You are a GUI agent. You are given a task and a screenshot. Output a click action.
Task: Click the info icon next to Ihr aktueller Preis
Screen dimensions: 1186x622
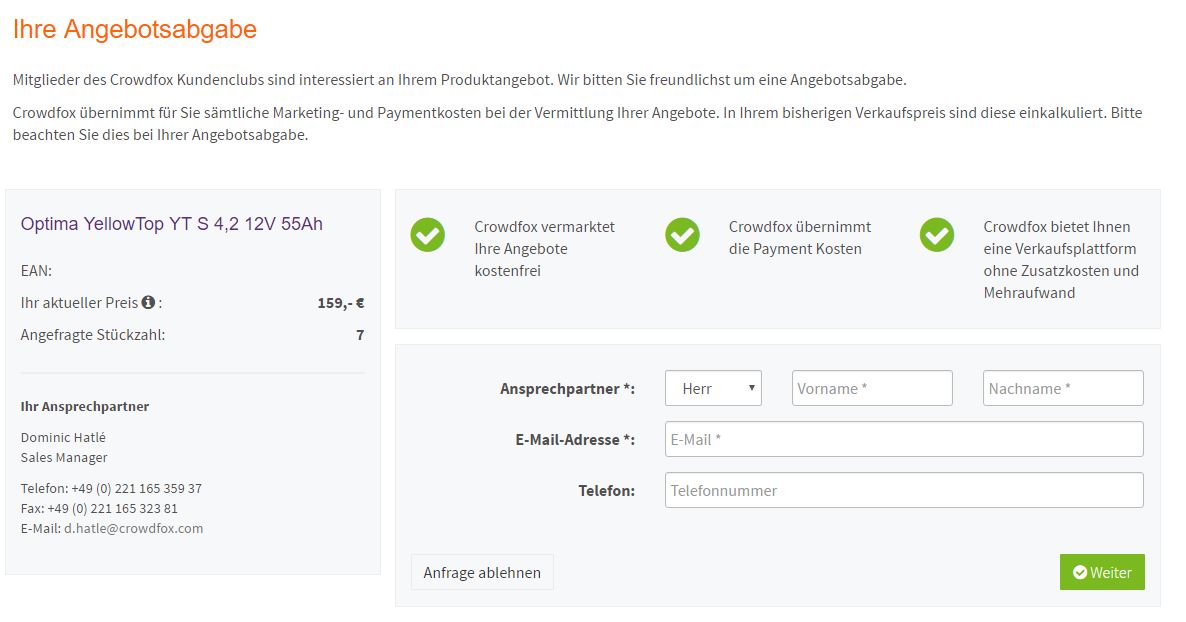148,302
